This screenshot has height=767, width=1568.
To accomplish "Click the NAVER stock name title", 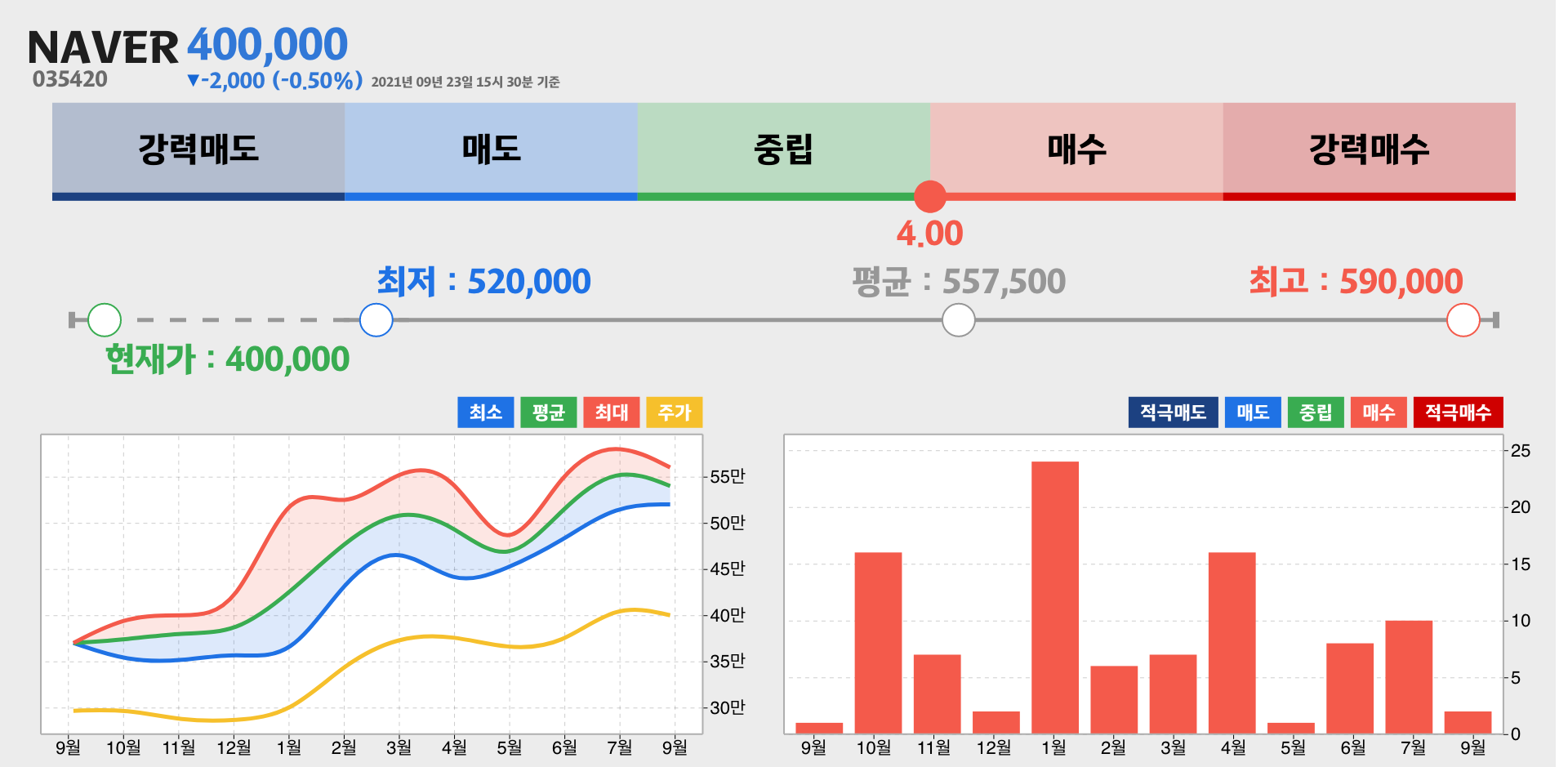I will (103, 47).
